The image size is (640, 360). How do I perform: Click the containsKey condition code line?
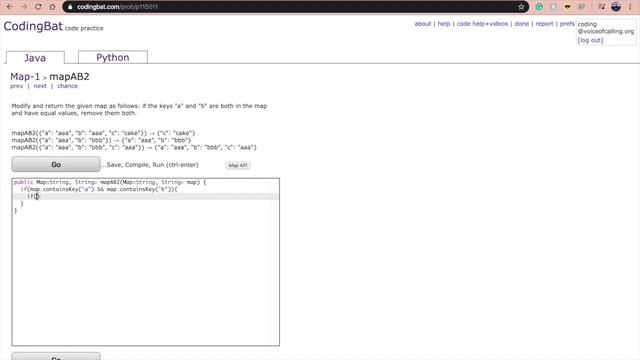click(x=99, y=189)
